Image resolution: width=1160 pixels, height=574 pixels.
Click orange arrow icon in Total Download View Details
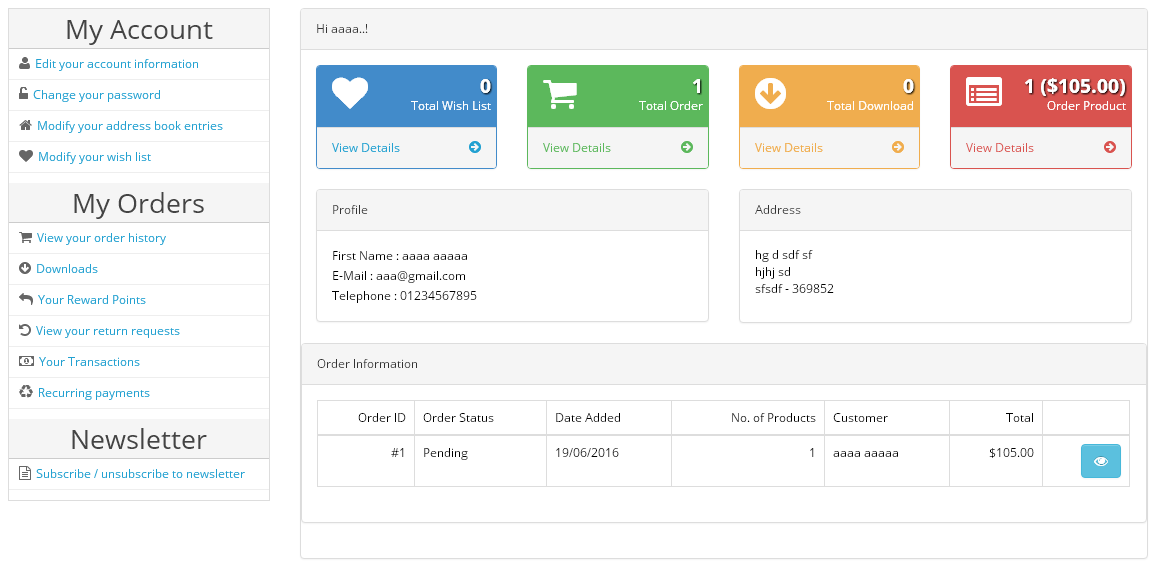tap(898, 147)
